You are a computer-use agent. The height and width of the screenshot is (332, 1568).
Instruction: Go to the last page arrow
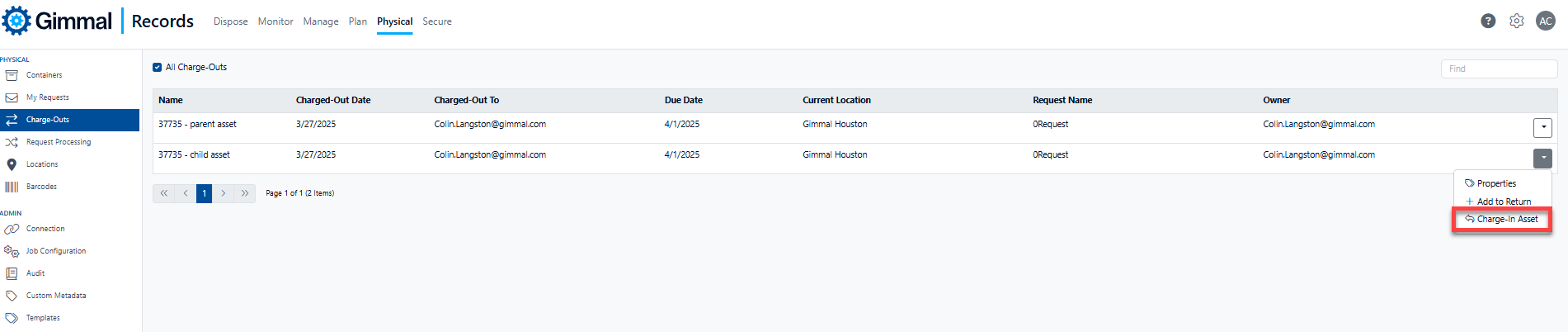tap(245, 193)
